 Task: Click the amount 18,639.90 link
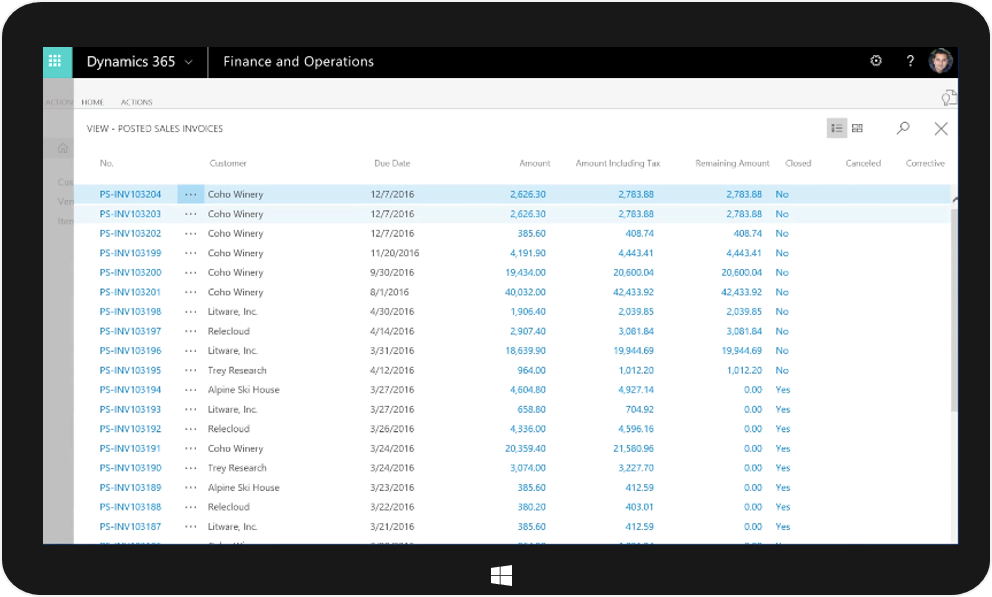point(525,351)
